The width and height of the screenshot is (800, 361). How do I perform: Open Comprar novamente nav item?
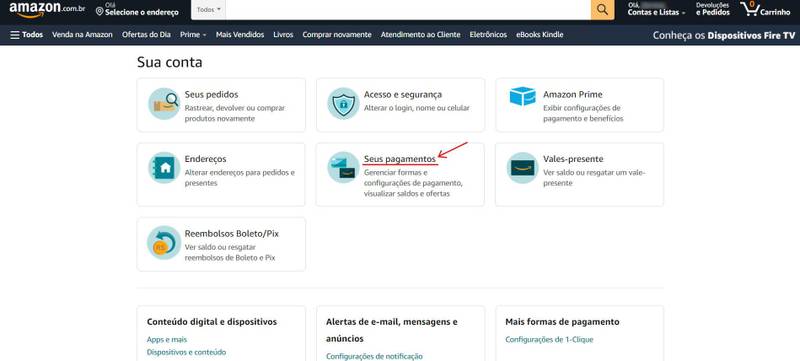click(337, 35)
